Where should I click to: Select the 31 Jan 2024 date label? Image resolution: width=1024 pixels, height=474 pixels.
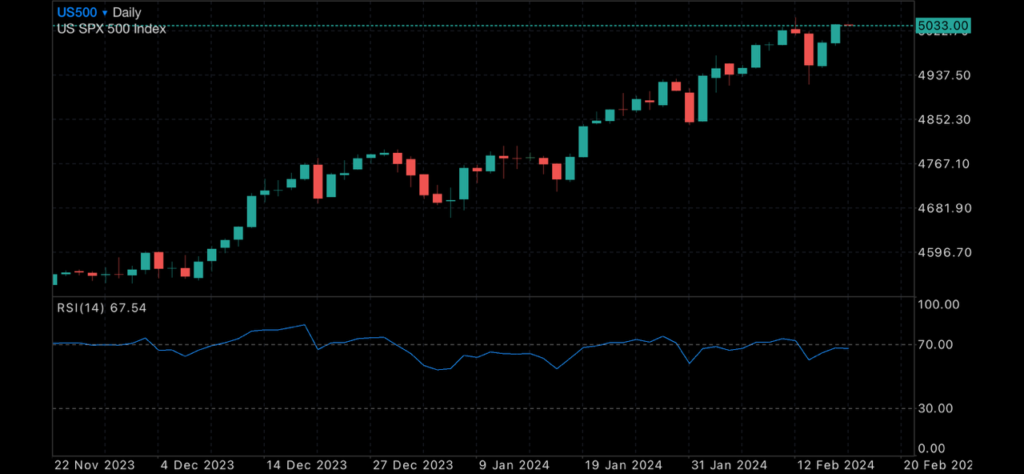[x=729, y=465]
